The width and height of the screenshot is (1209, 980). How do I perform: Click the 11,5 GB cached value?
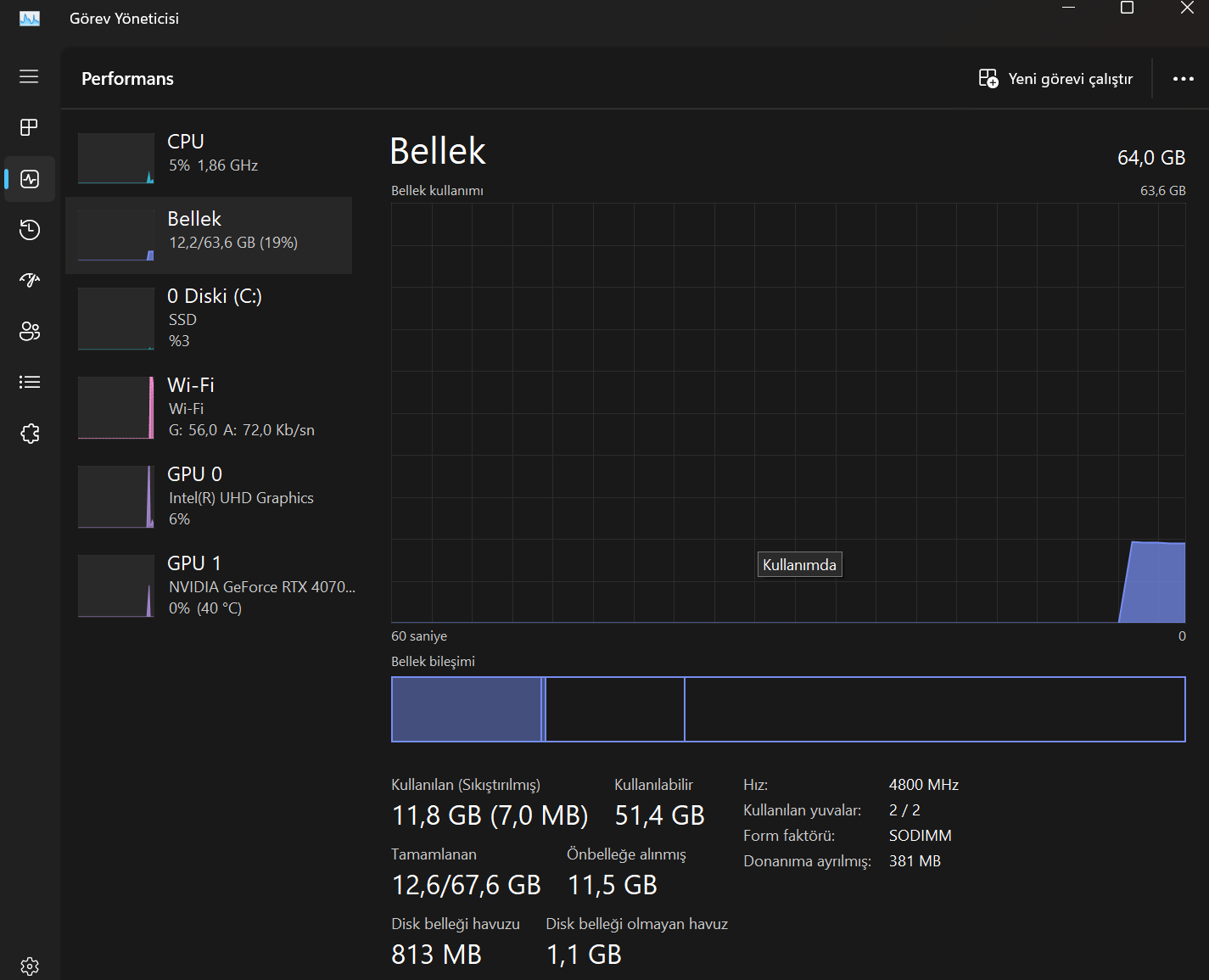point(612,885)
